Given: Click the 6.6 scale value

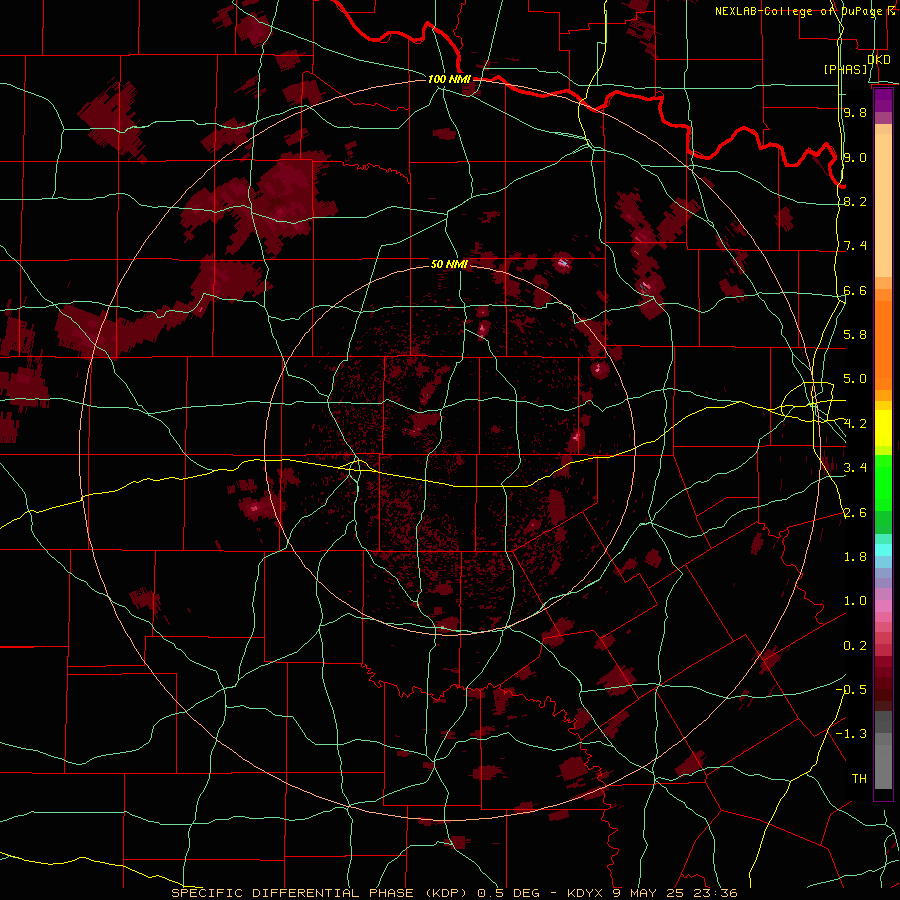Looking at the screenshot, I should pos(855,290).
